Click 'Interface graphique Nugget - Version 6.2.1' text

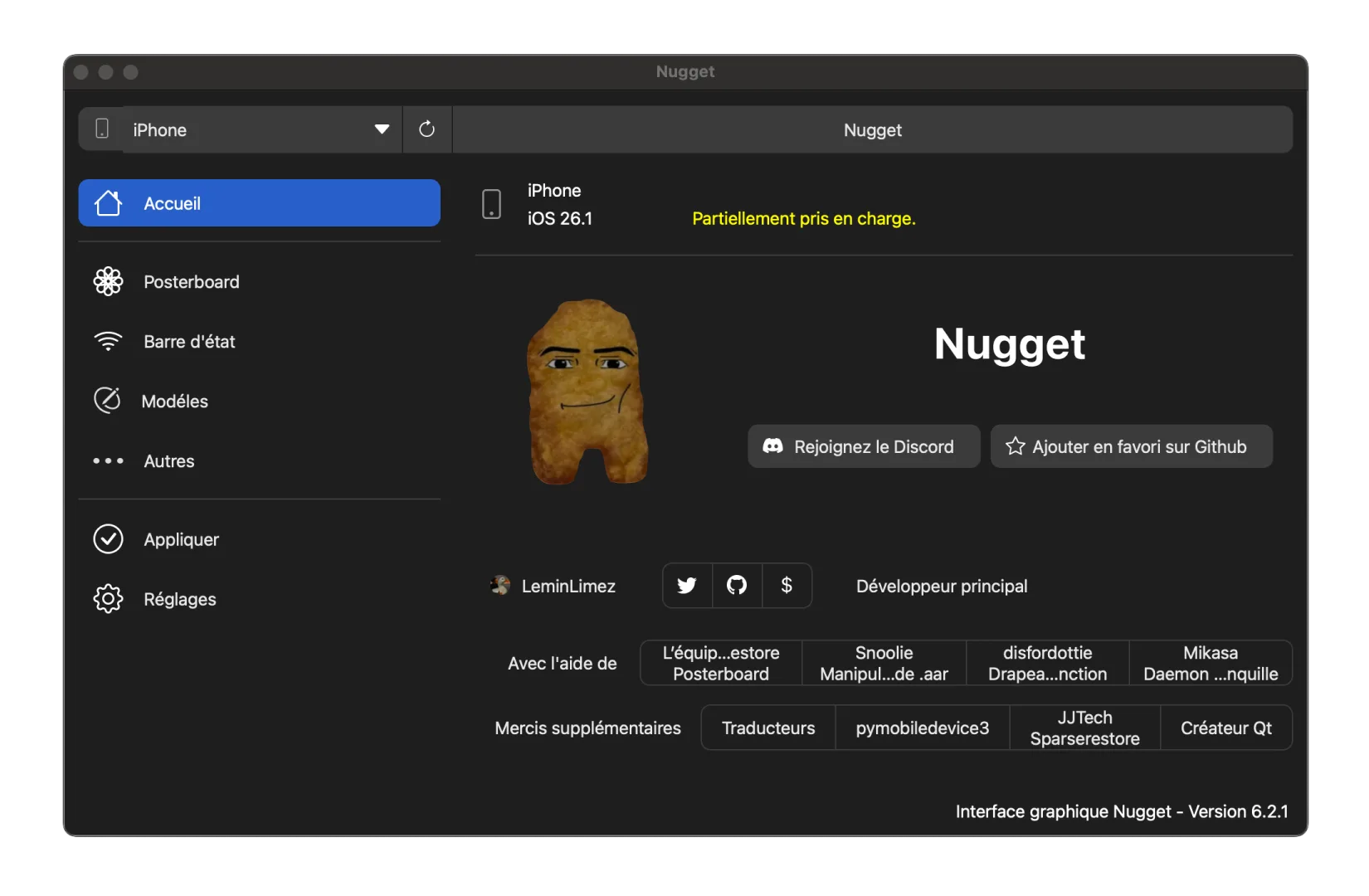(1122, 811)
